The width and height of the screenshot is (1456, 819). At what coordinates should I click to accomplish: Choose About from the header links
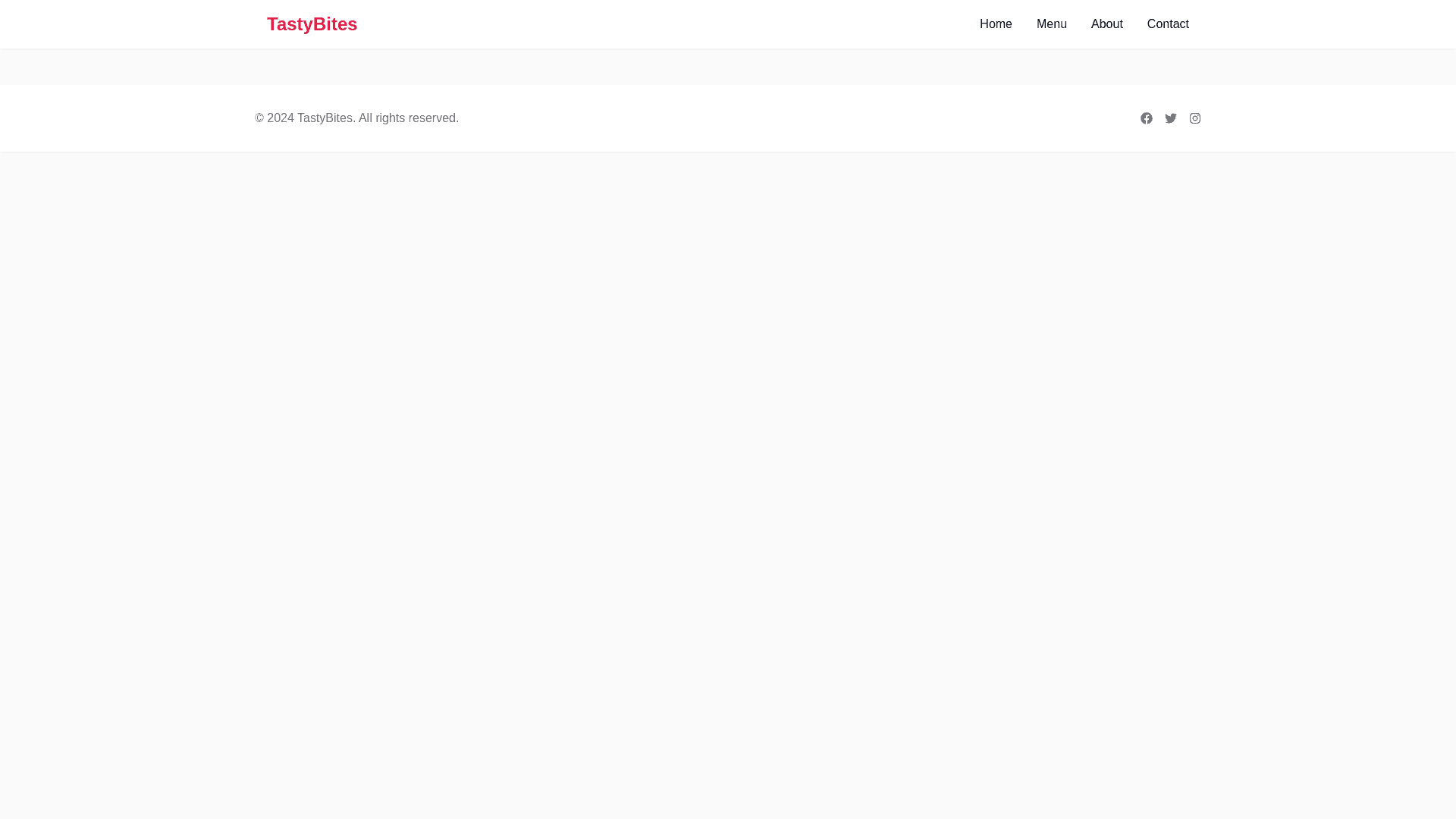[1106, 24]
